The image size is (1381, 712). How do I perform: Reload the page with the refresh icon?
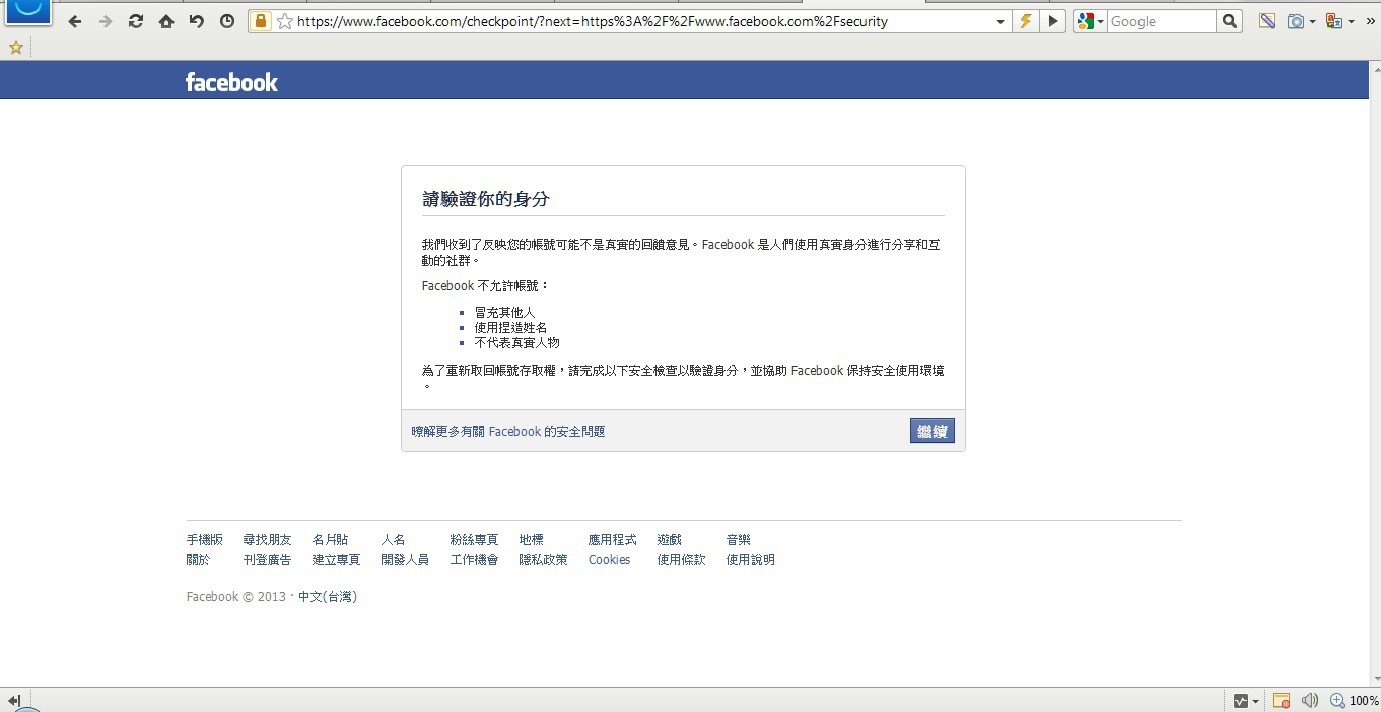[x=136, y=21]
